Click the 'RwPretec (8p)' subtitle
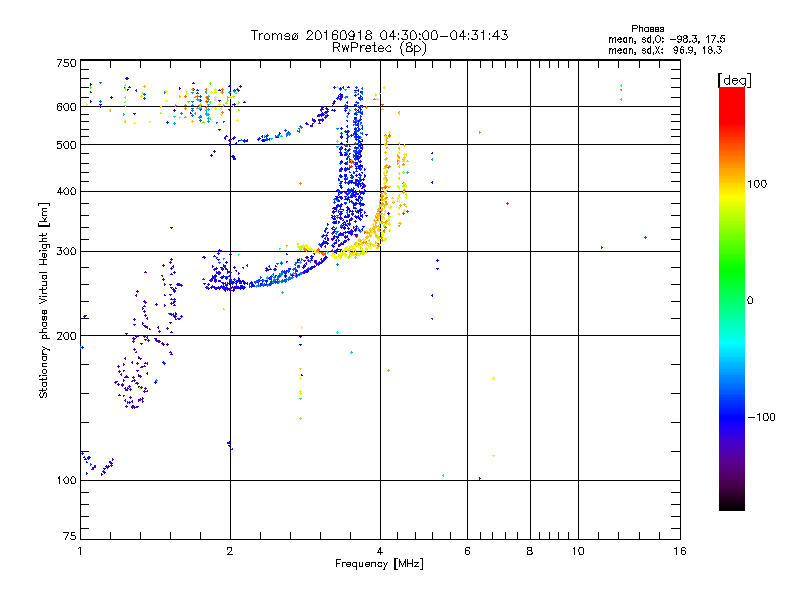 [379, 48]
